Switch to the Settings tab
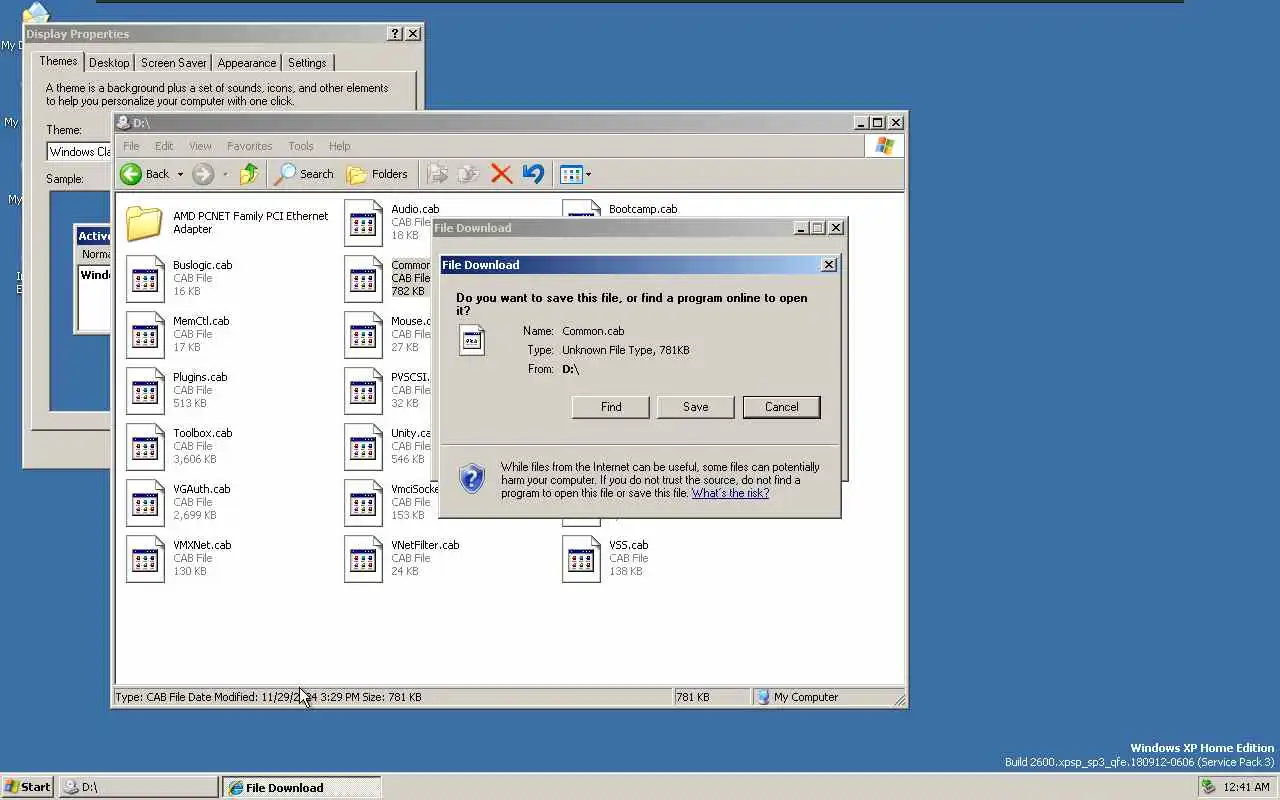Viewport: 1280px width, 800px height. 307,62
